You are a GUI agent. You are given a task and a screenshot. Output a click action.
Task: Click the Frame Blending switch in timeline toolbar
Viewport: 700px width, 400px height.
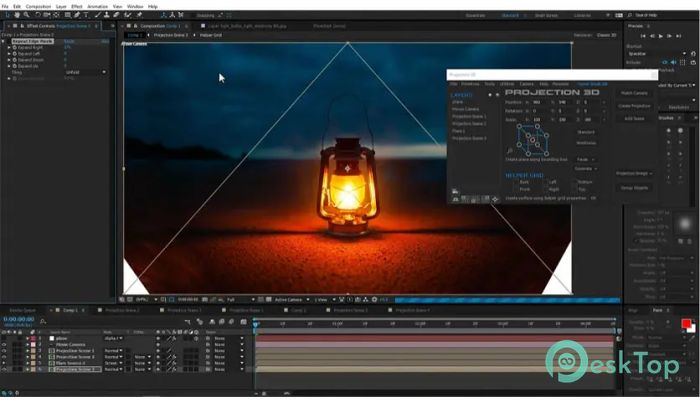point(222,321)
